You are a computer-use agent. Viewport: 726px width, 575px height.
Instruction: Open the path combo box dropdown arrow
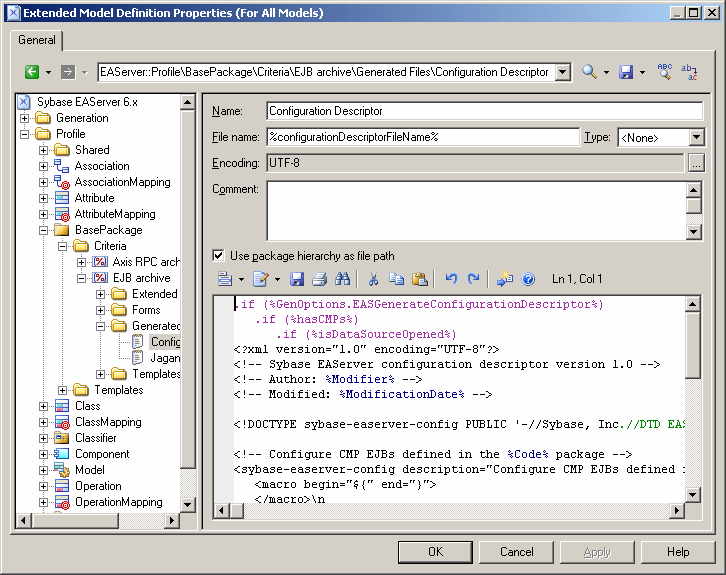pyautogui.click(x=563, y=72)
